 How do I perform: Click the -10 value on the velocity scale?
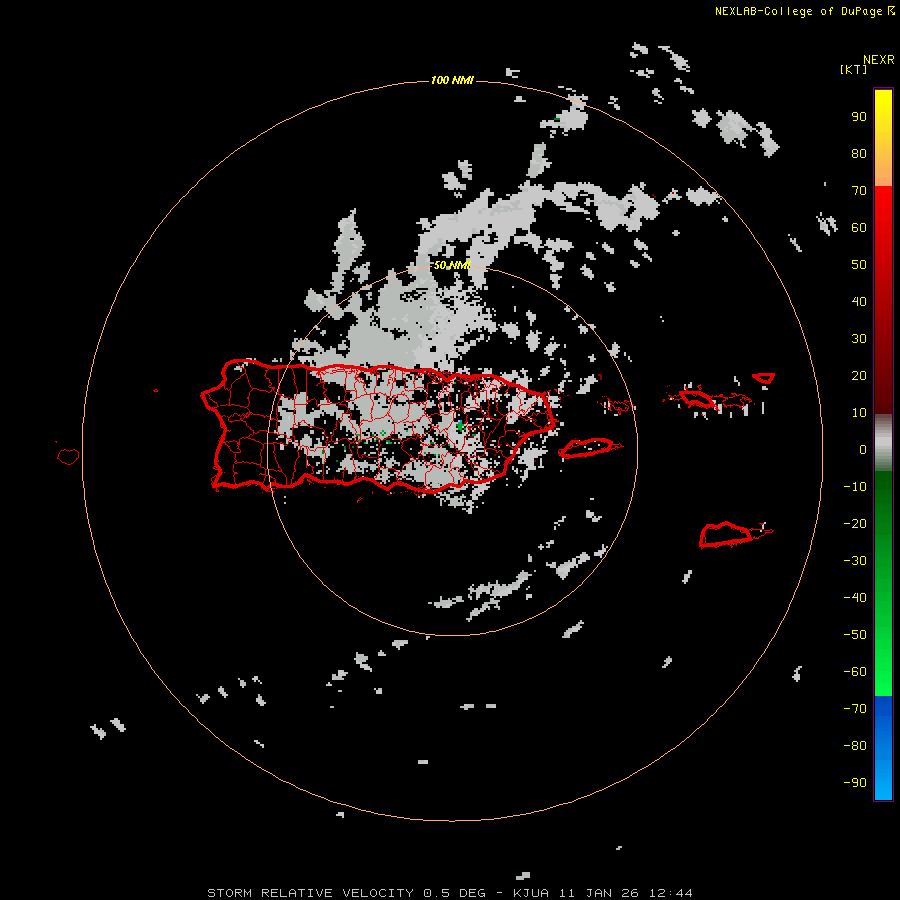[855, 487]
